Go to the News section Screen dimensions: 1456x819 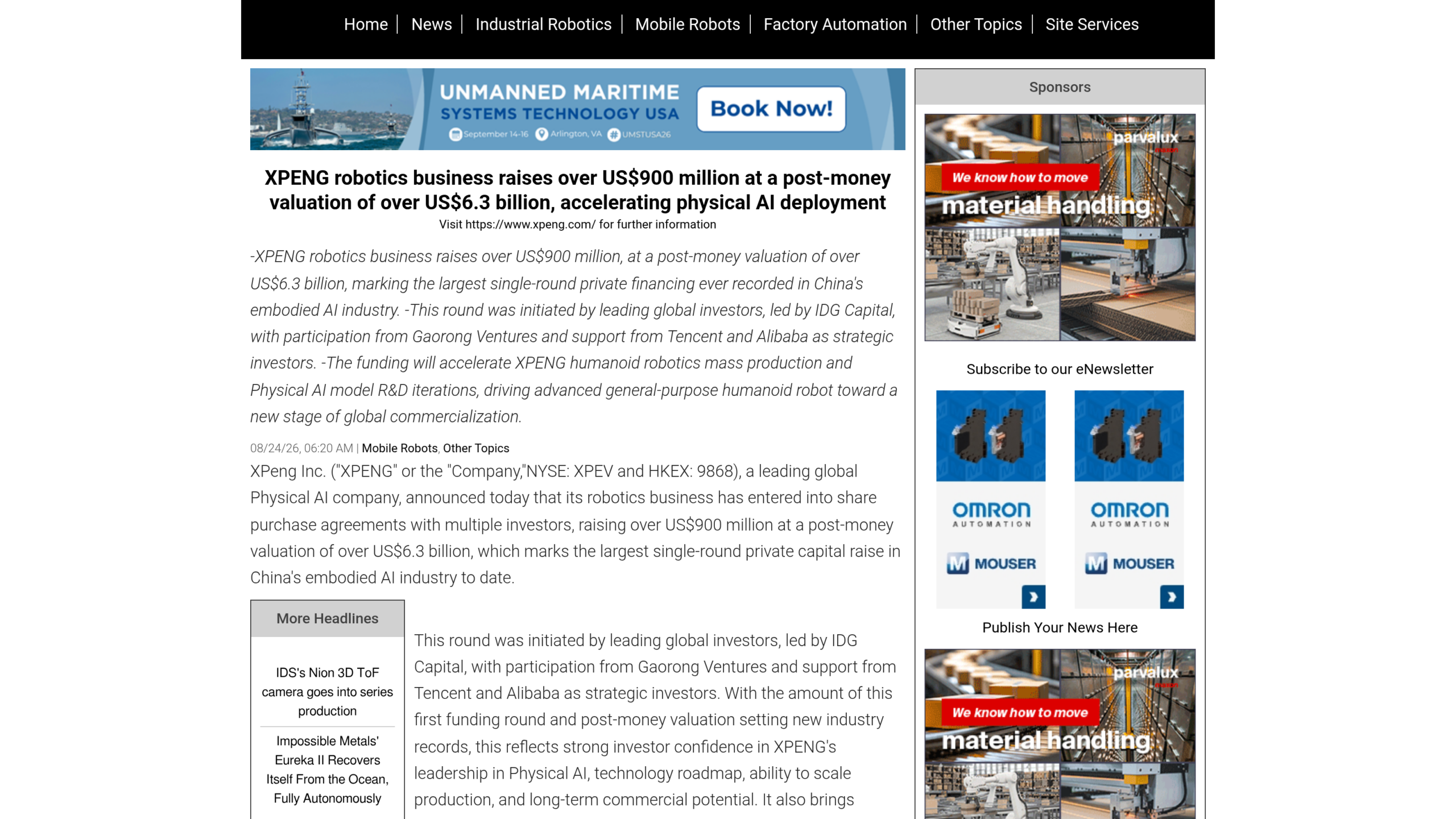point(432,24)
